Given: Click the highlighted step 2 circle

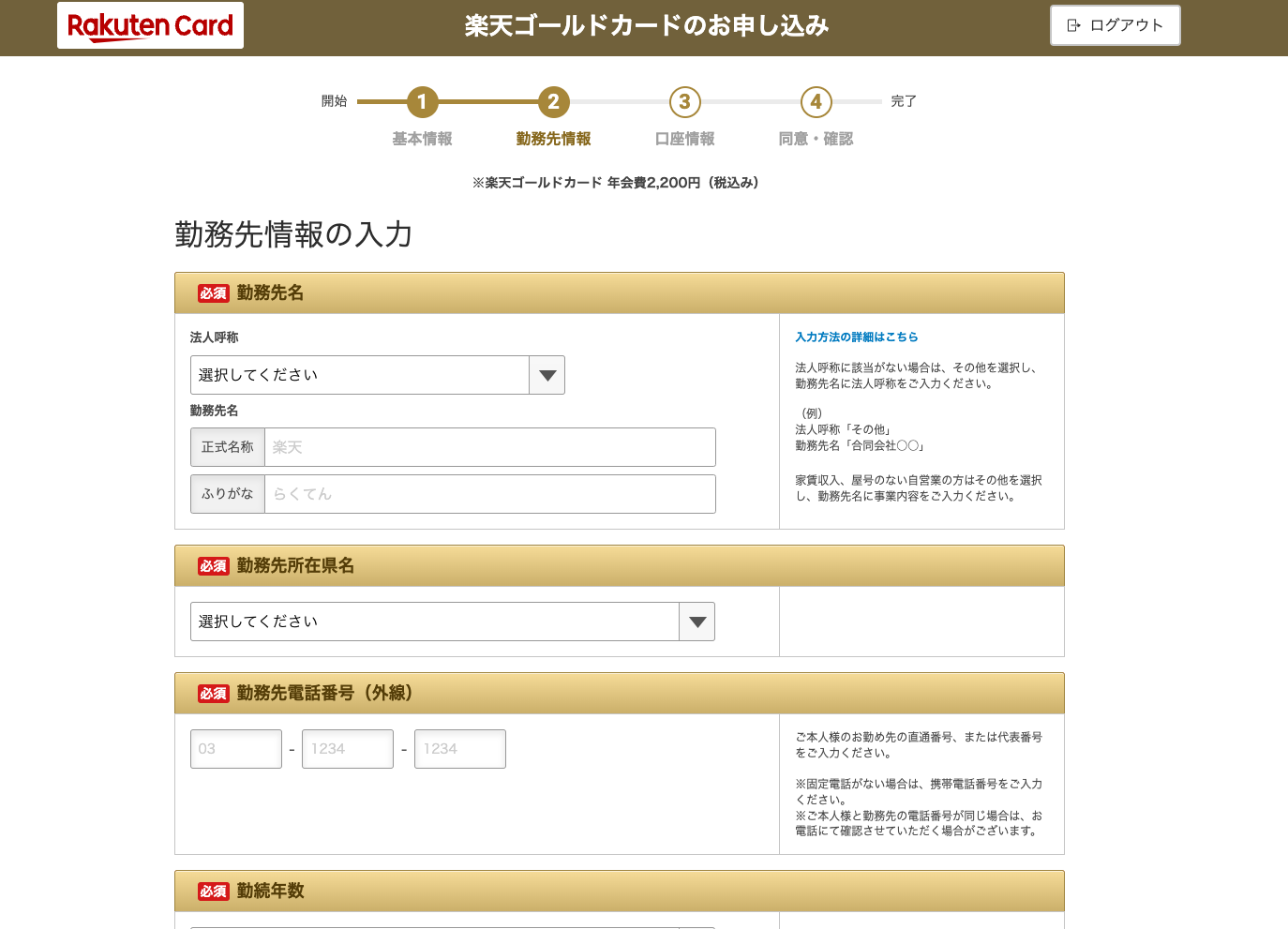Looking at the screenshot, I should pyautogui.click(x=552, y=101).
